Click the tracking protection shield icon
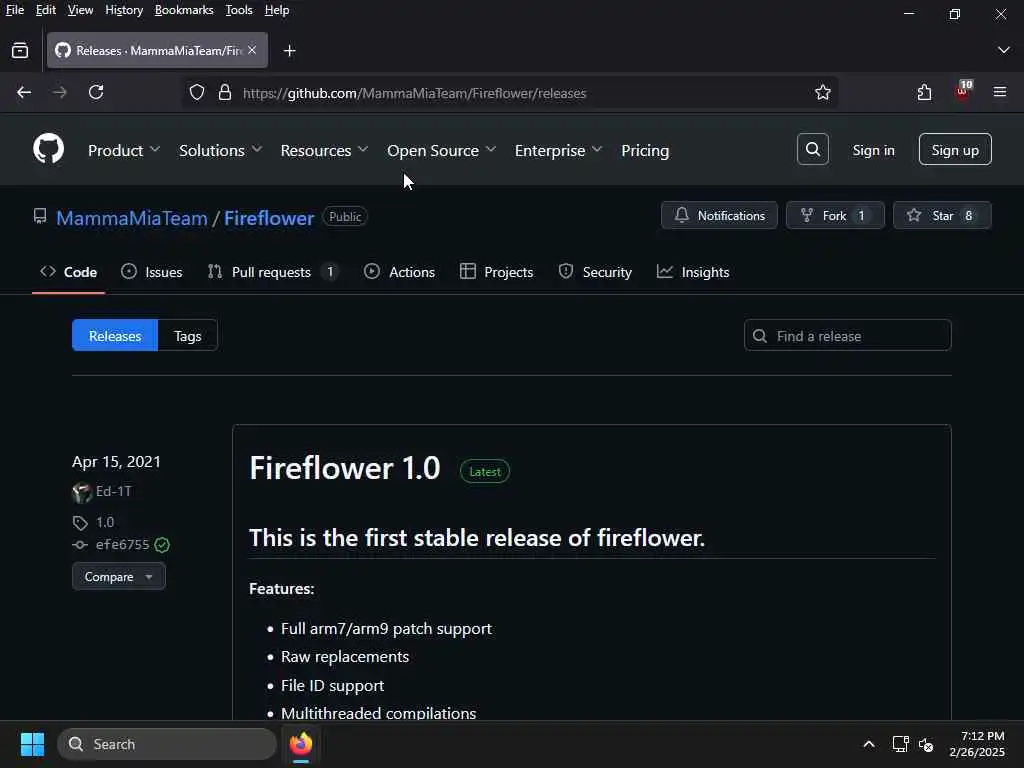Image resolution: width=1024 pixels, height=768 pixels. tap(197, 92)
